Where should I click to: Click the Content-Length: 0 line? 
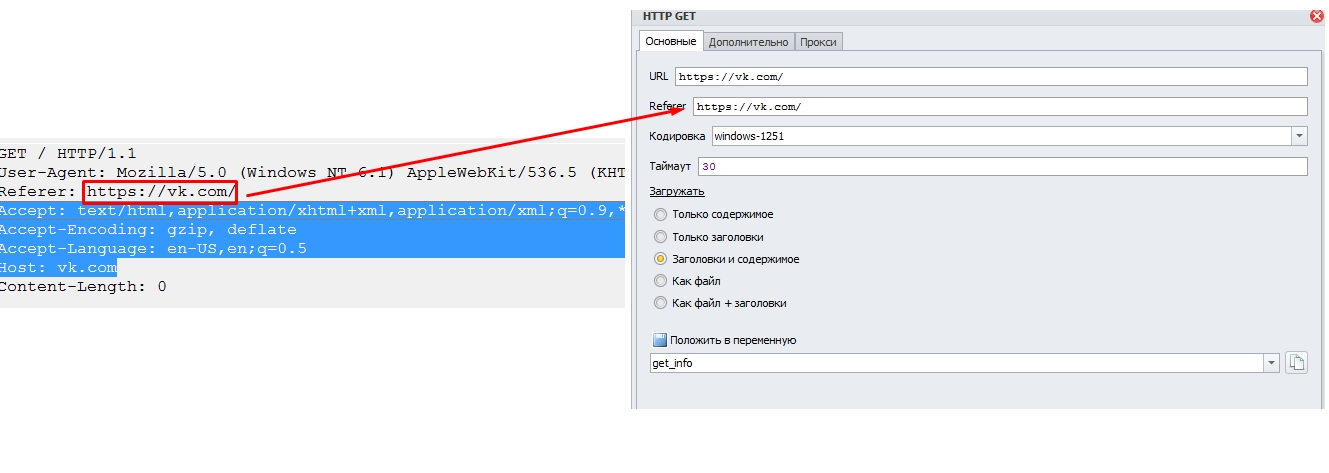click(83, 286)
